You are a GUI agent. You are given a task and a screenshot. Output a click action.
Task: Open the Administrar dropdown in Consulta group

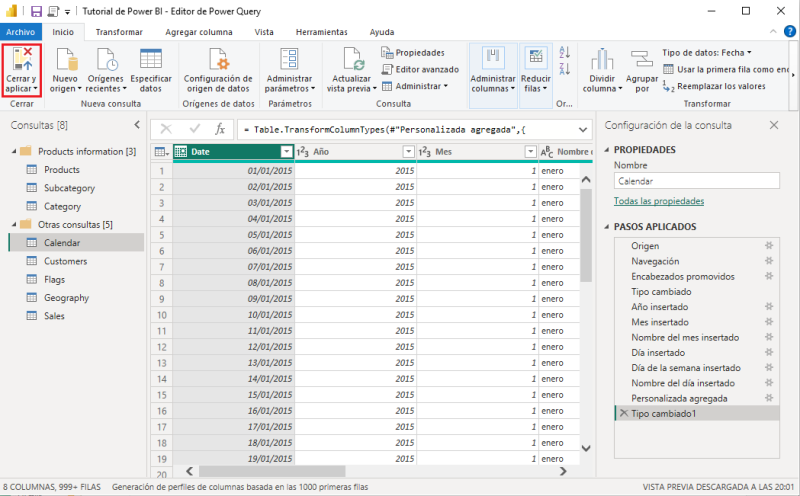coord(415,86)
